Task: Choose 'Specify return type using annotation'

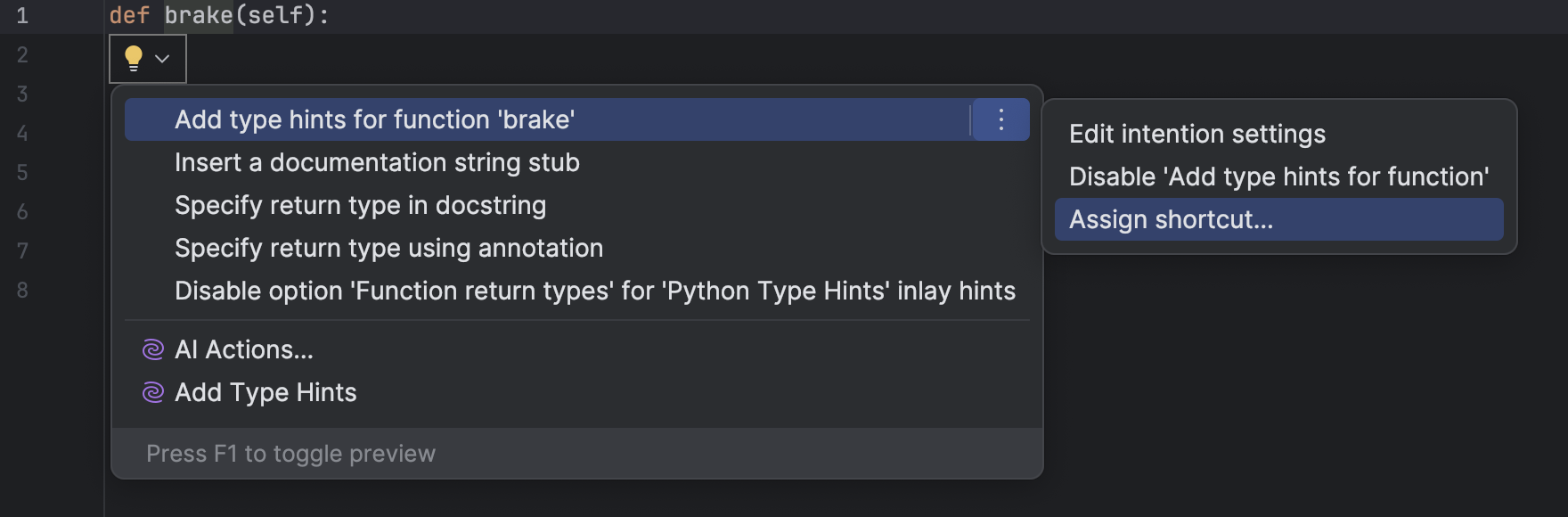Action: point(389,248)
